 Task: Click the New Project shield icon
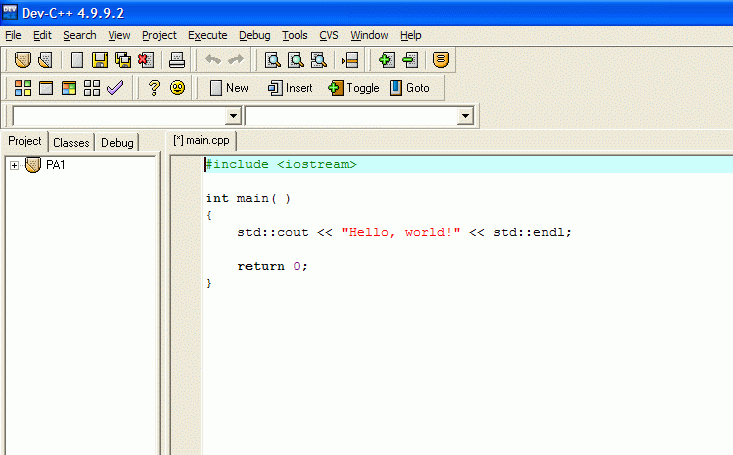click(x=22, y=60)
